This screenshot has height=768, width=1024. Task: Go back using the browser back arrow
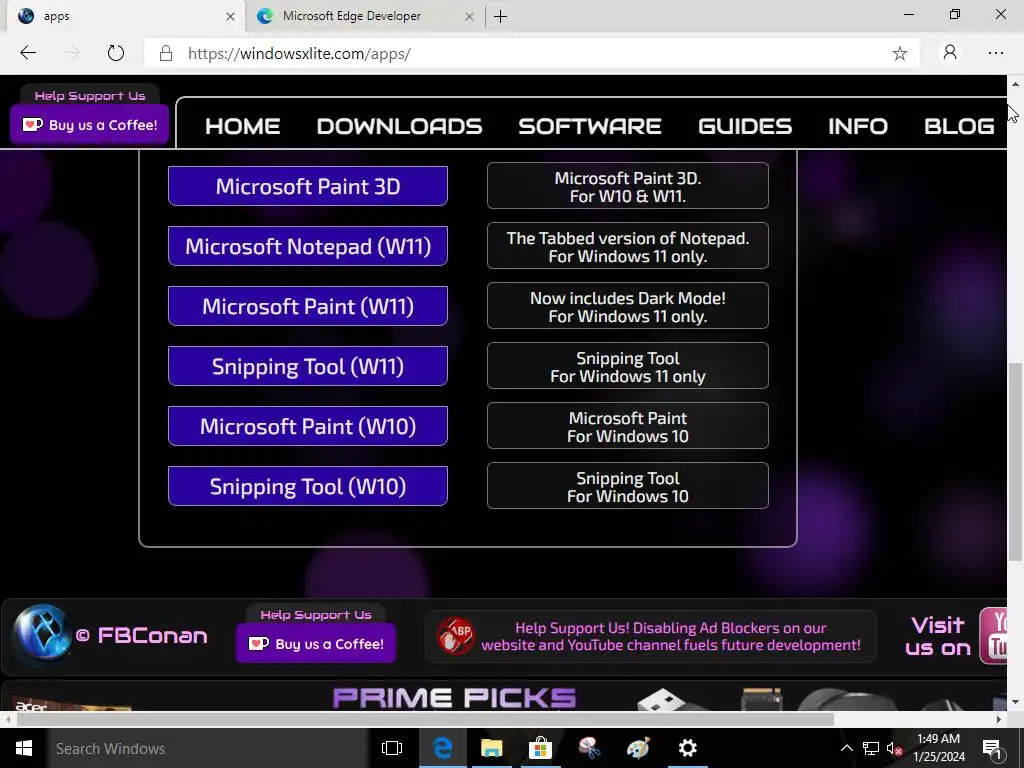pyautogui.click(x=28, y=53)
